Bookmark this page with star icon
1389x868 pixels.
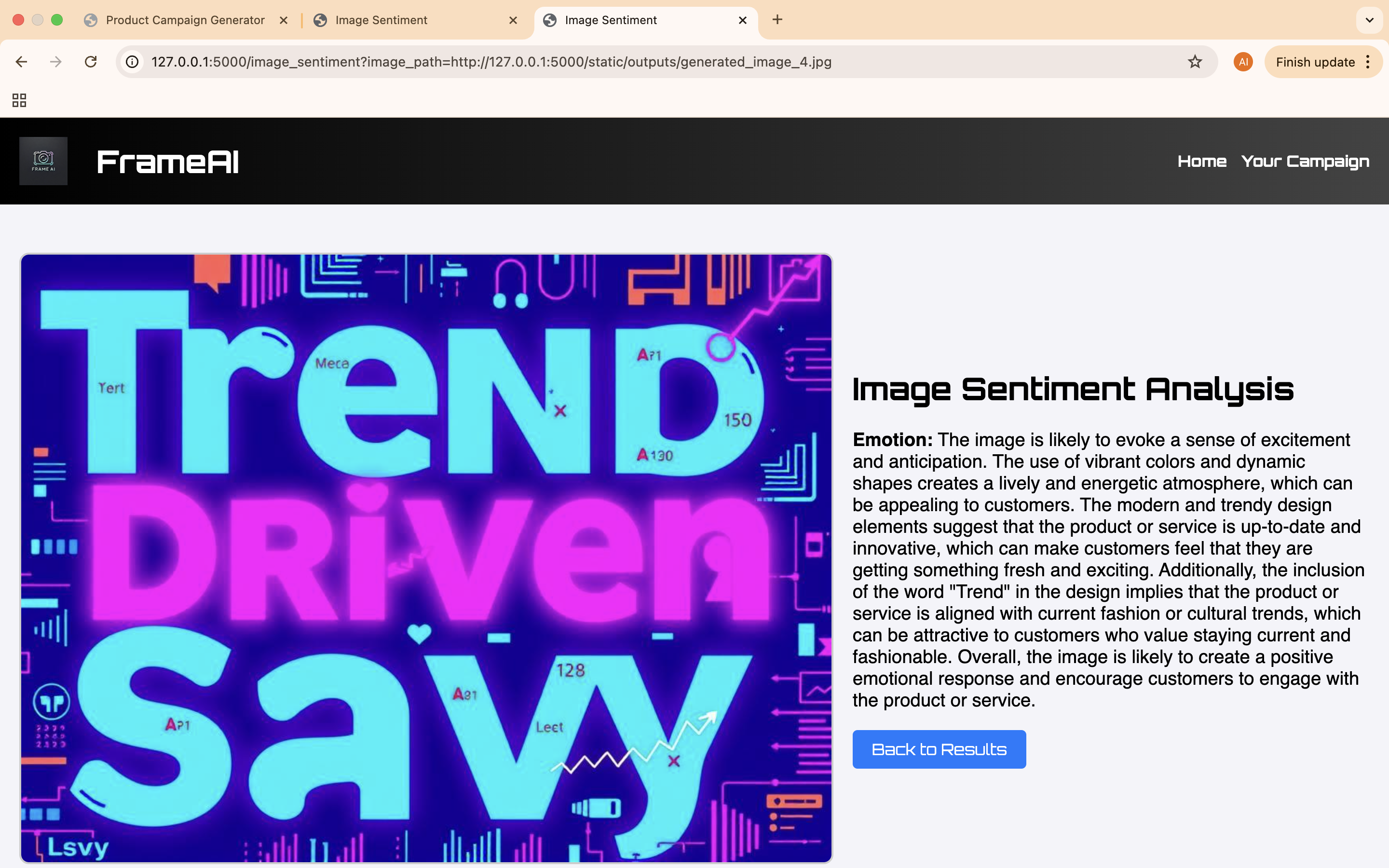click(1195, 62)
